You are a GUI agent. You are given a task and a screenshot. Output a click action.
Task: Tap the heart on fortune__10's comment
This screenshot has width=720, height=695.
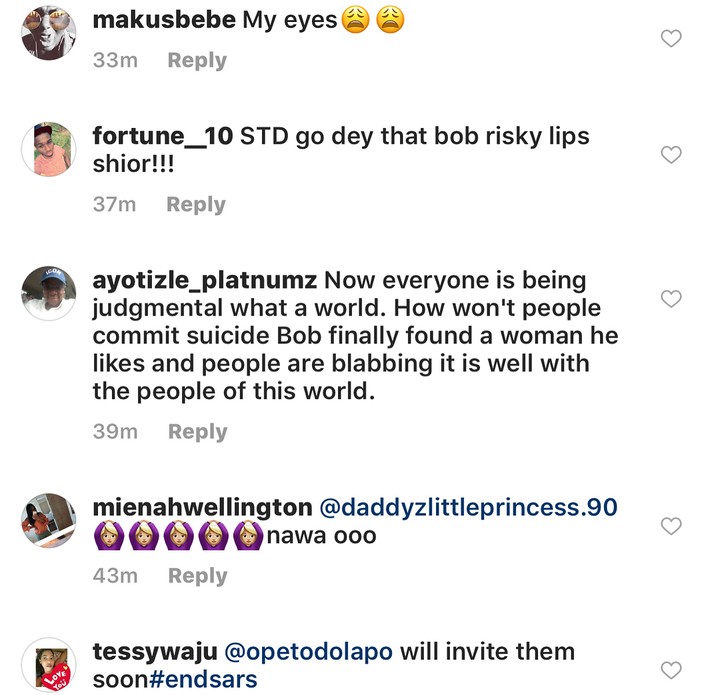pos(672,154)
